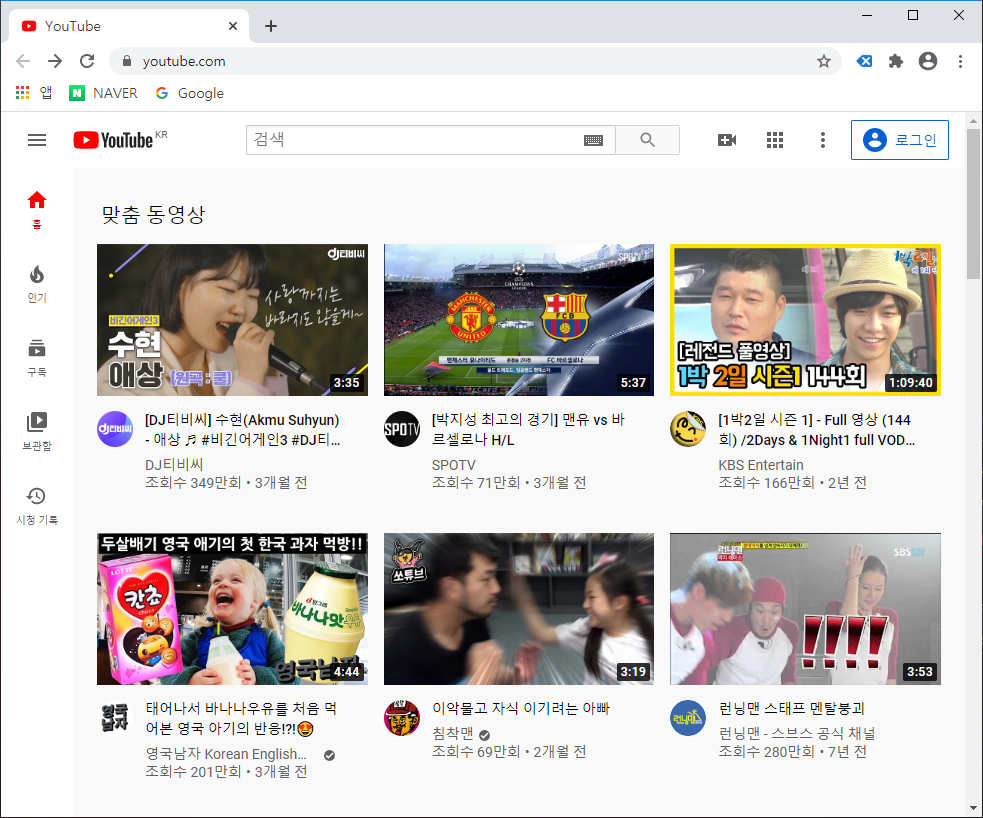Open the 침착맨 channel avatar
The width and height of the screenshot is (983, 818).
(401, 718)
